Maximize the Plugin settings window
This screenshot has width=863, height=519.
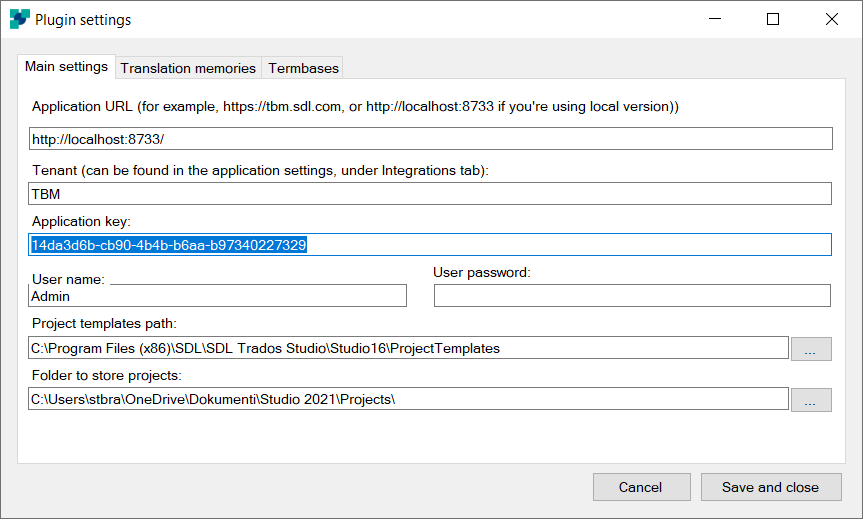pyautogui.click(x=773, y=19)
